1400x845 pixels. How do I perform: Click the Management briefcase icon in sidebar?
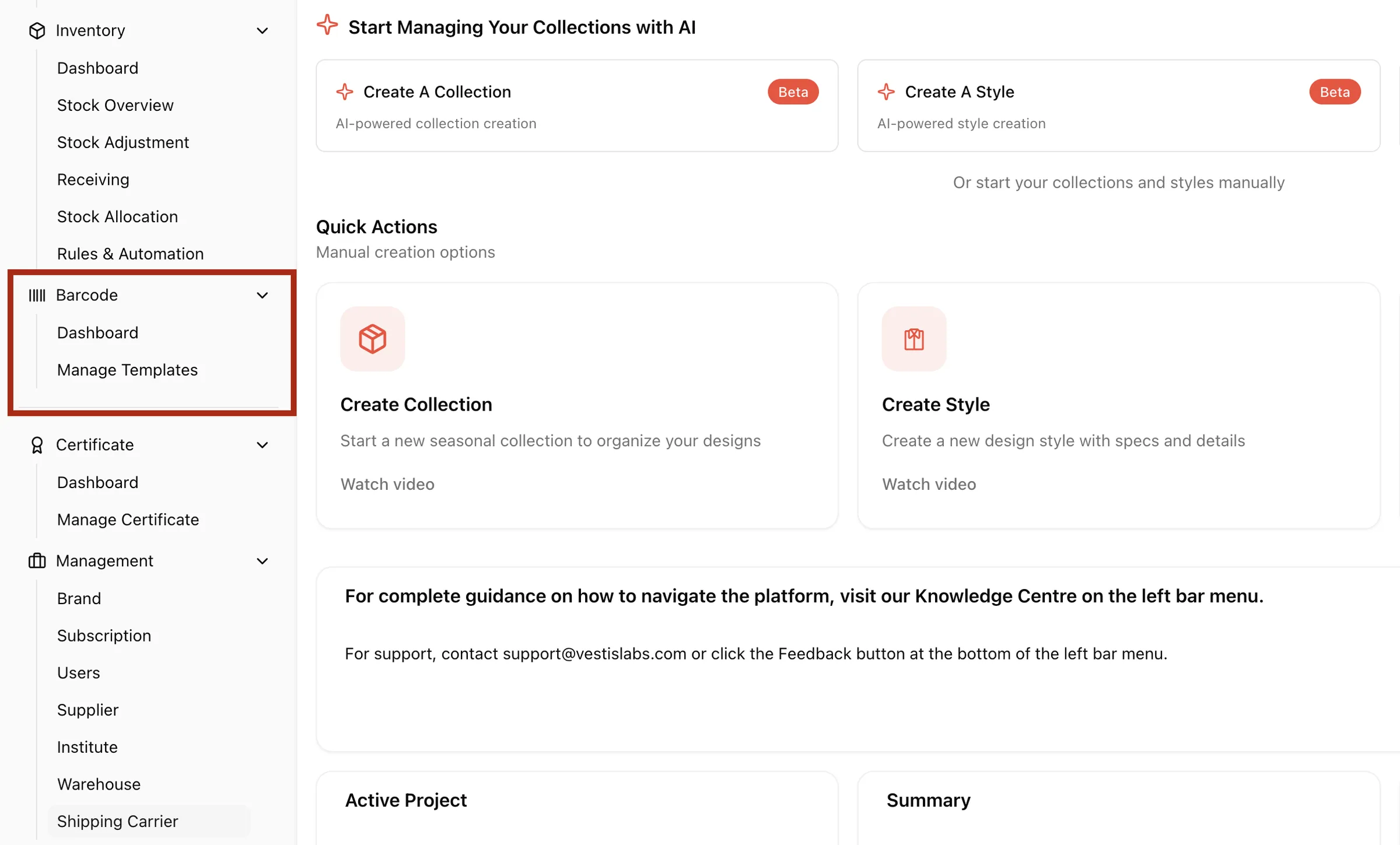pyautogui.click(x=37, y=561)
